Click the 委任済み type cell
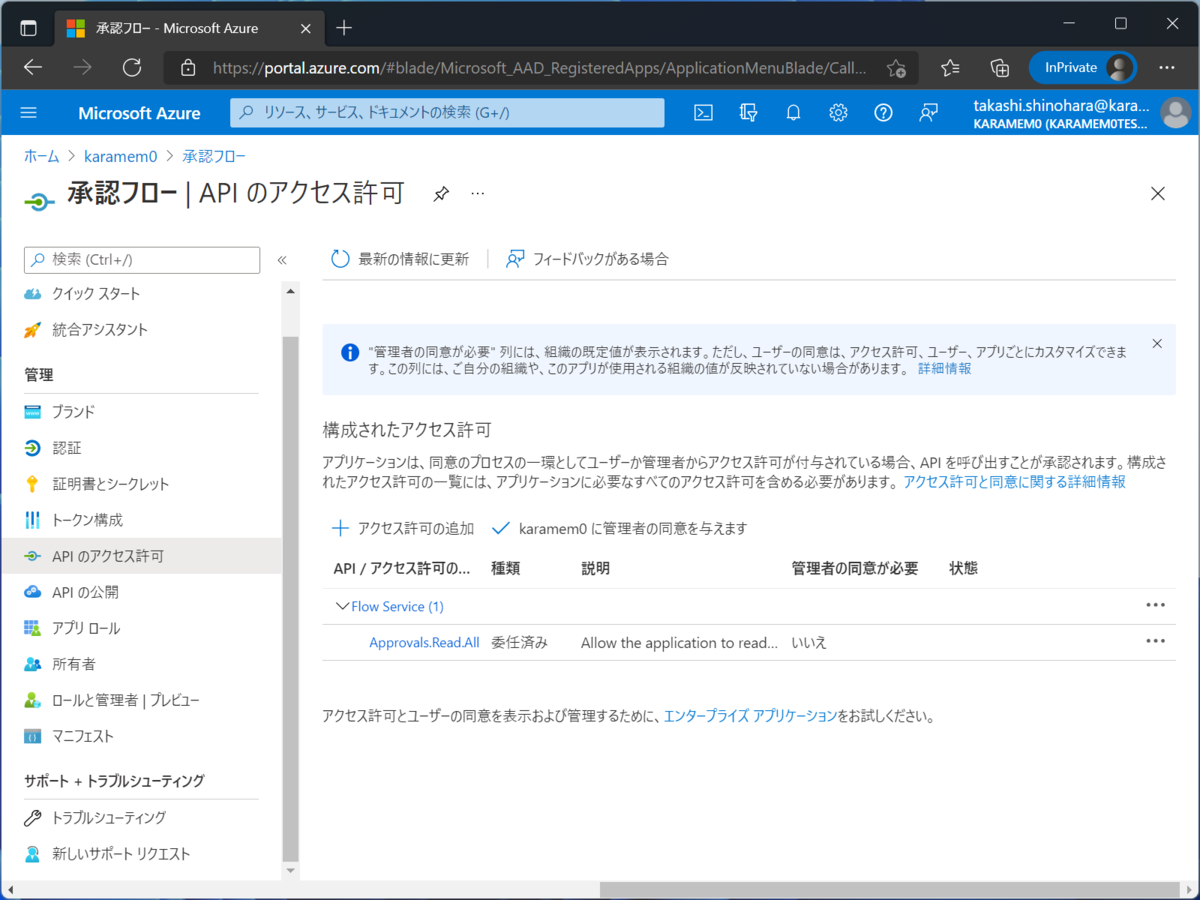Screen dimensions: 1200x900 coord(519,643)
